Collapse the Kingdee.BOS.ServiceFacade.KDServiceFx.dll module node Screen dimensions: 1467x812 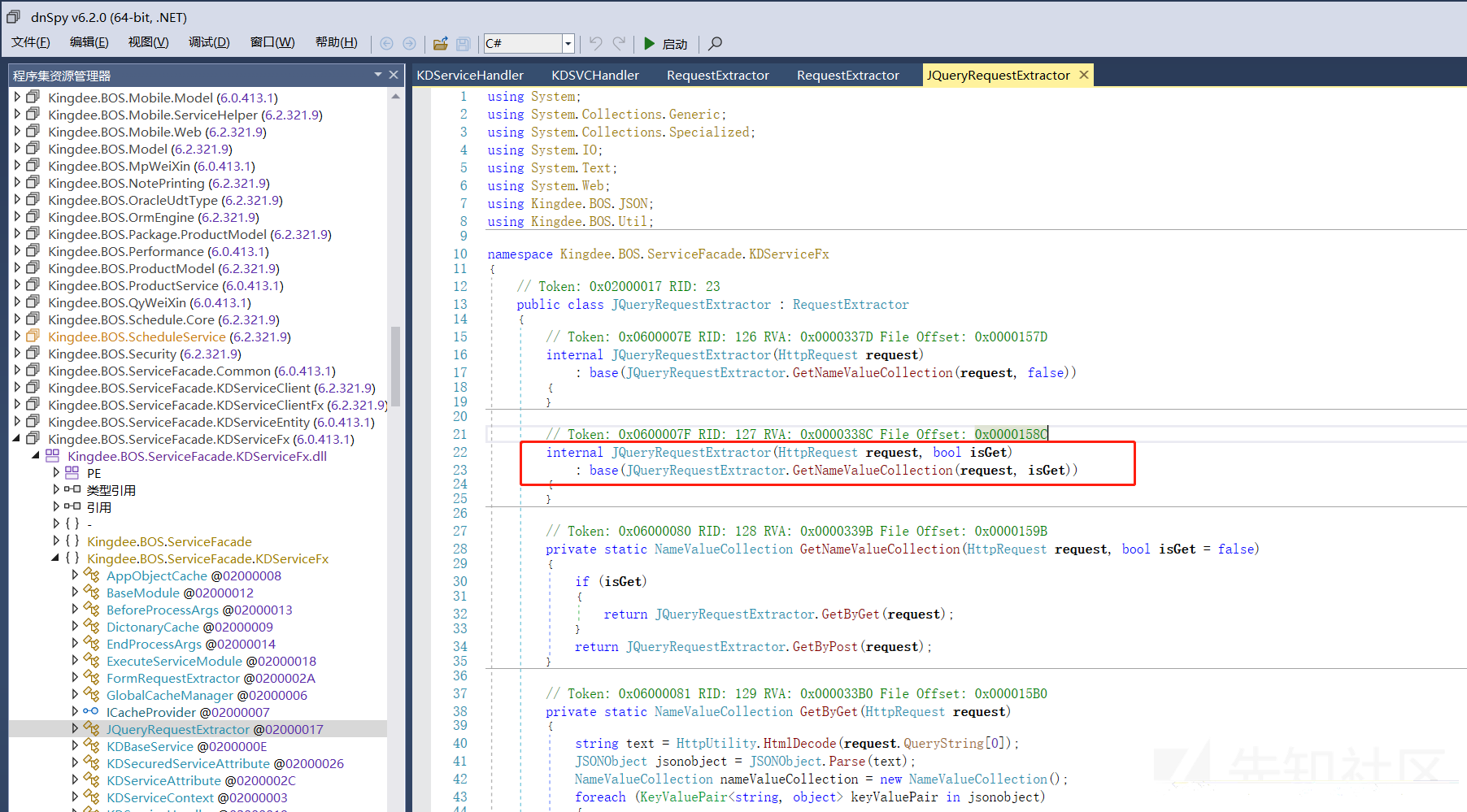tap(36, 455)
